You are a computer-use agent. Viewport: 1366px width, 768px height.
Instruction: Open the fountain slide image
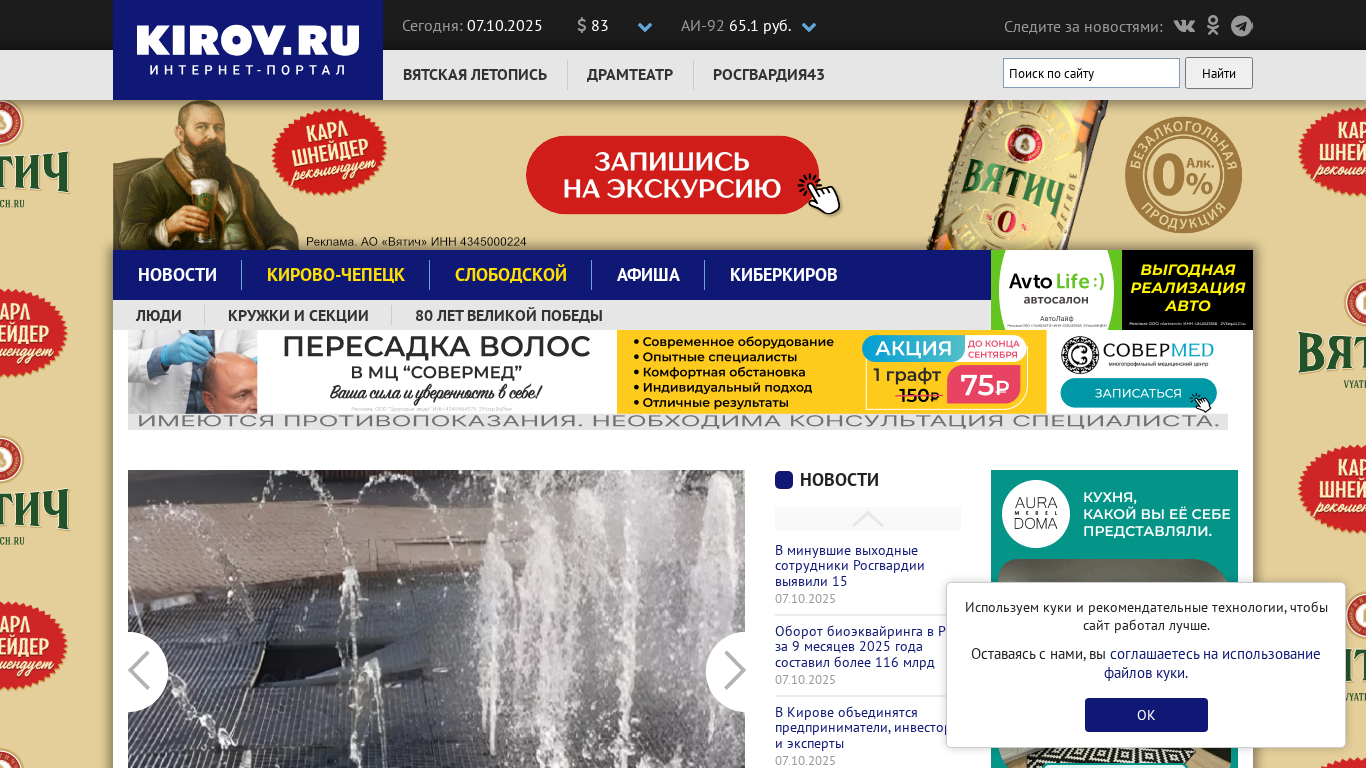coord(436,619)
